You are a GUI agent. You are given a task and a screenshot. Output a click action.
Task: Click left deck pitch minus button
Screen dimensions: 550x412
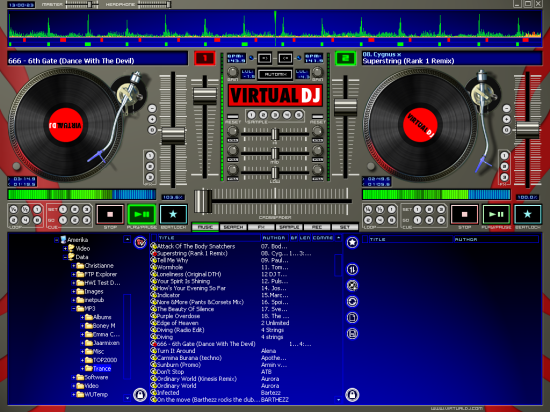tap(152, 108)
